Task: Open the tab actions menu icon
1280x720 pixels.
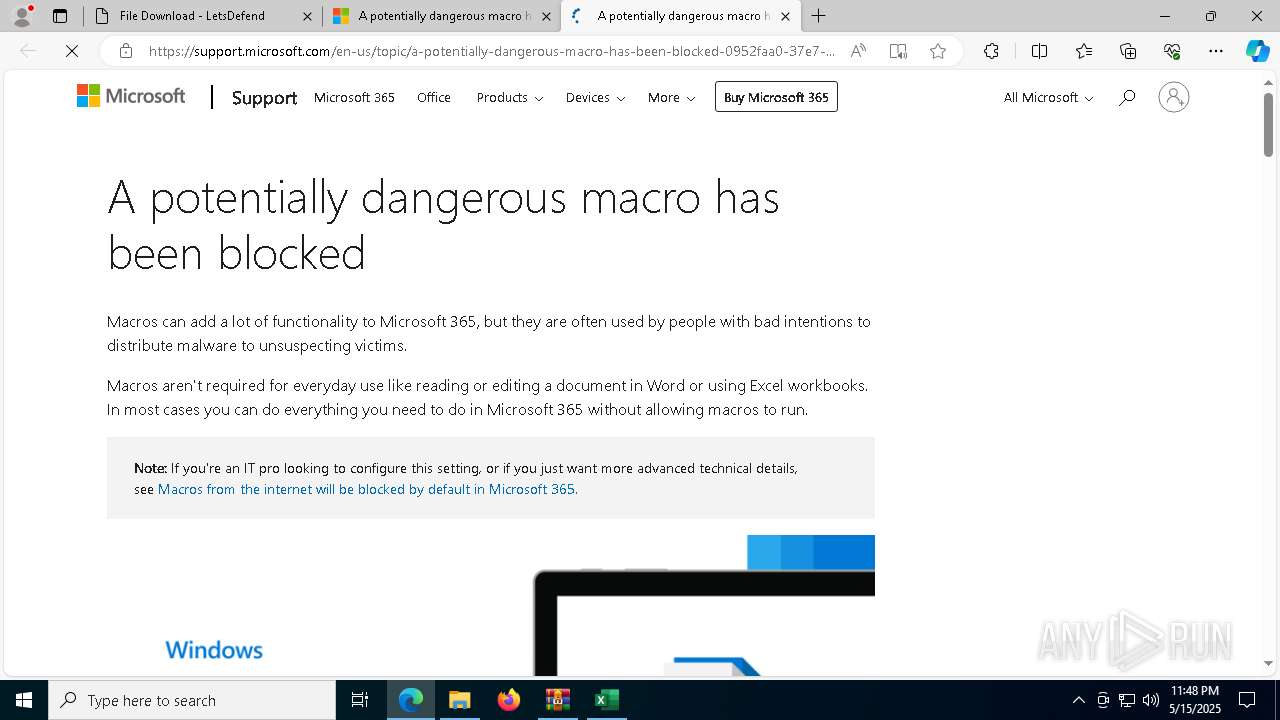Action: coord(60,16)
